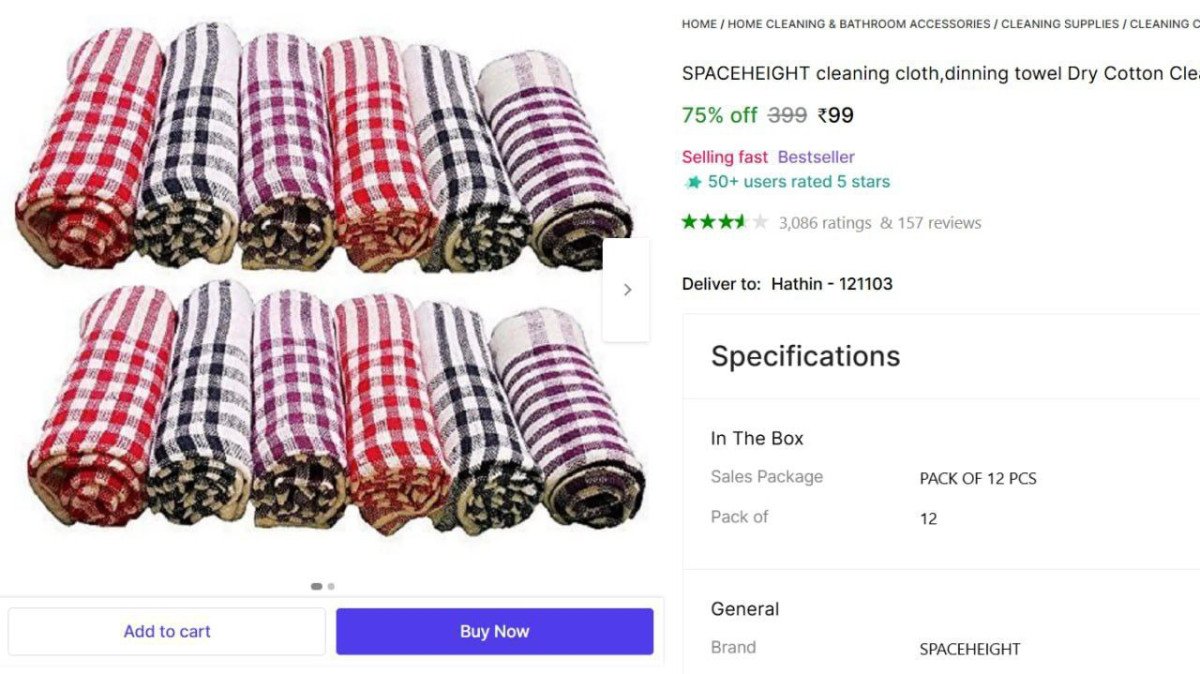Open the 3,086 ratings link
Image resolution: width=1200 pixels, height=674 pixels.
[x=824, y=223]
